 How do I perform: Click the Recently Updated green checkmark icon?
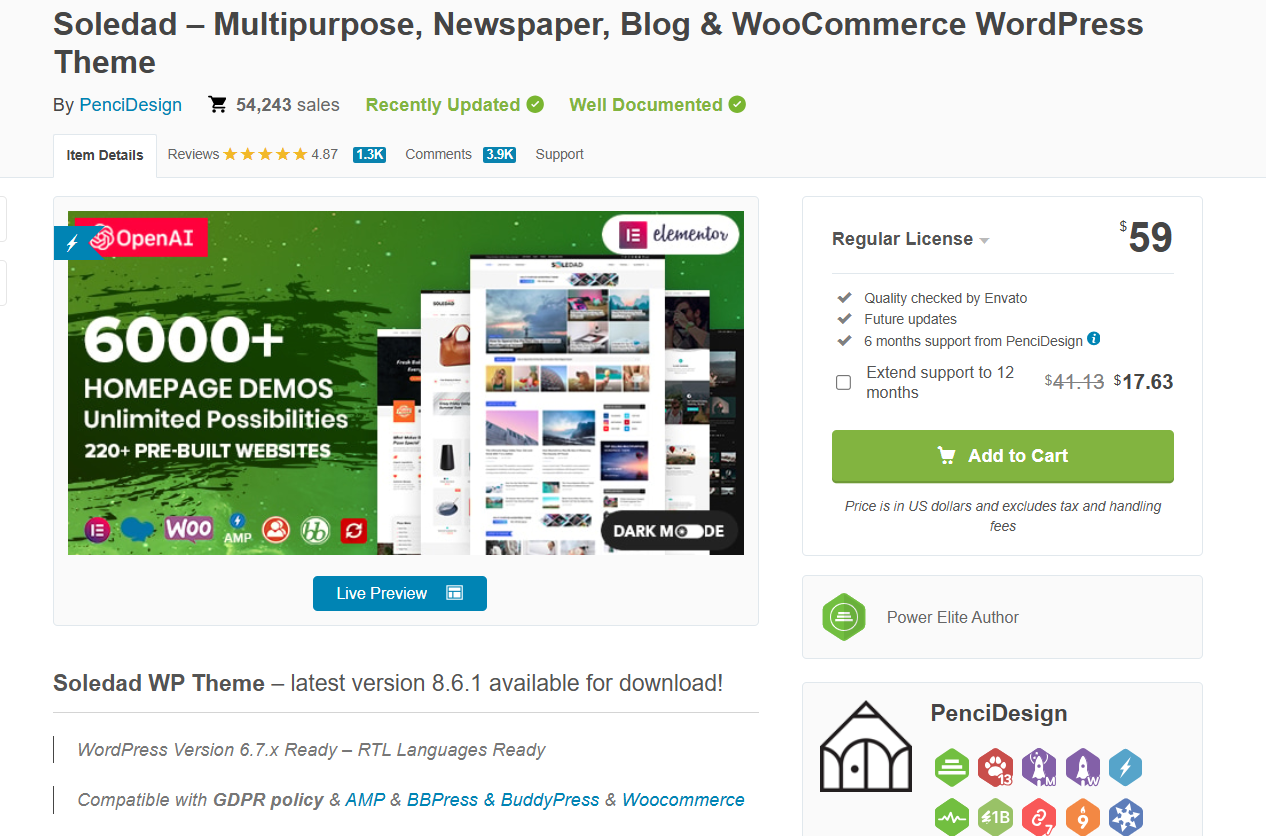(536, 104)
